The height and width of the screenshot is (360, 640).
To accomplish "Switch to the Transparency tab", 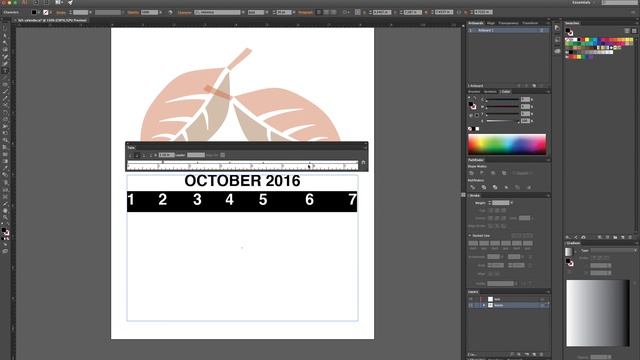I will 508,23.
